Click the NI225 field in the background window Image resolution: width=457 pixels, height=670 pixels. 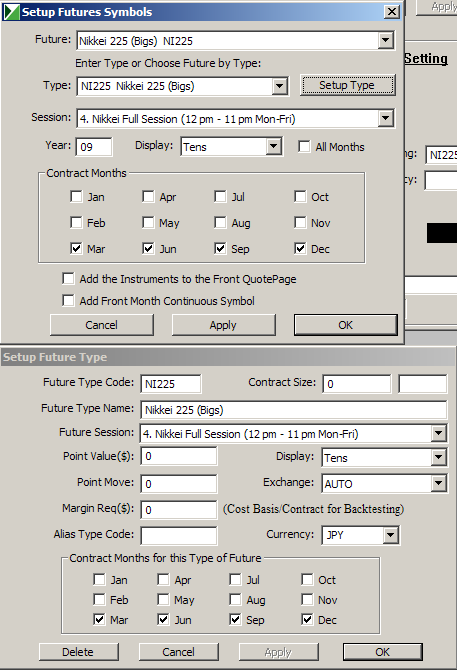click(441, 155)
